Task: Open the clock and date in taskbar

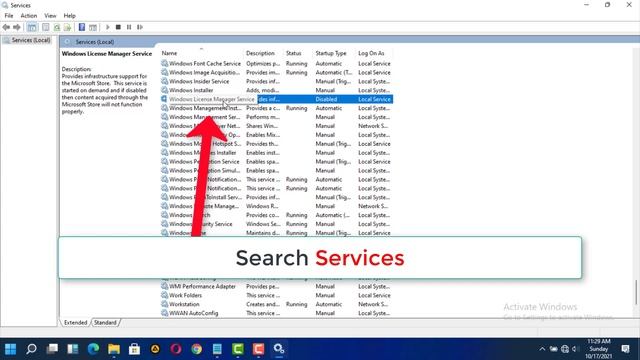Action: 599,349
